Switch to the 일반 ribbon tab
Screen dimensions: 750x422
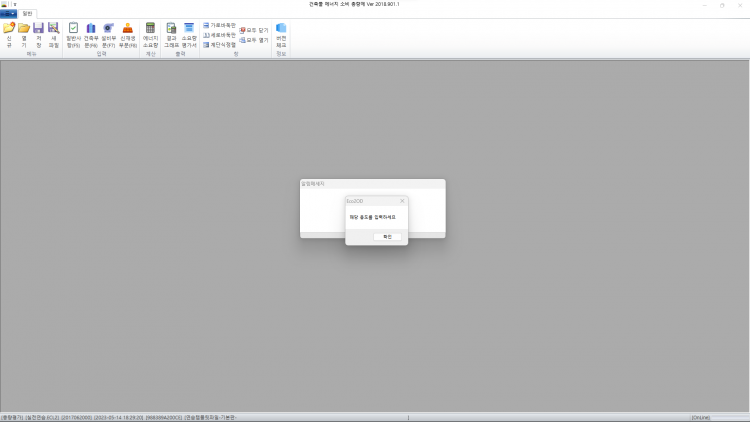click(x=27, y=13)
